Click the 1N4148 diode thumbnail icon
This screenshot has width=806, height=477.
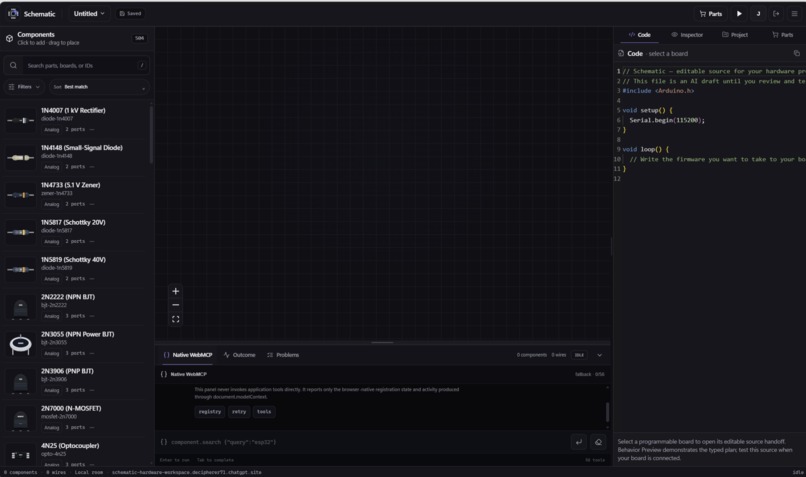click(x=21, y=158)
